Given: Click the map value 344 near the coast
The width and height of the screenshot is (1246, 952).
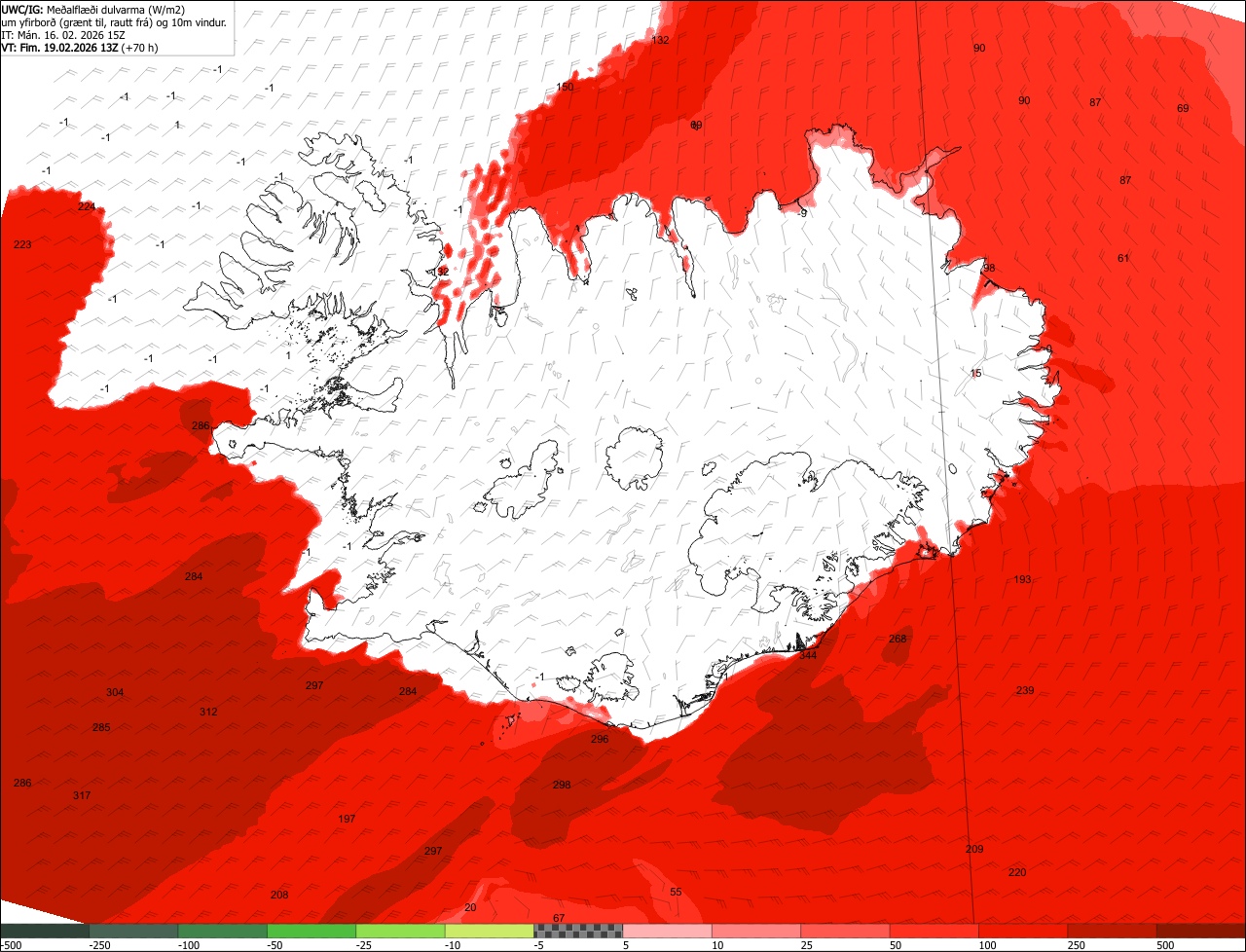Looking at the screenshot, I should 808,655.
